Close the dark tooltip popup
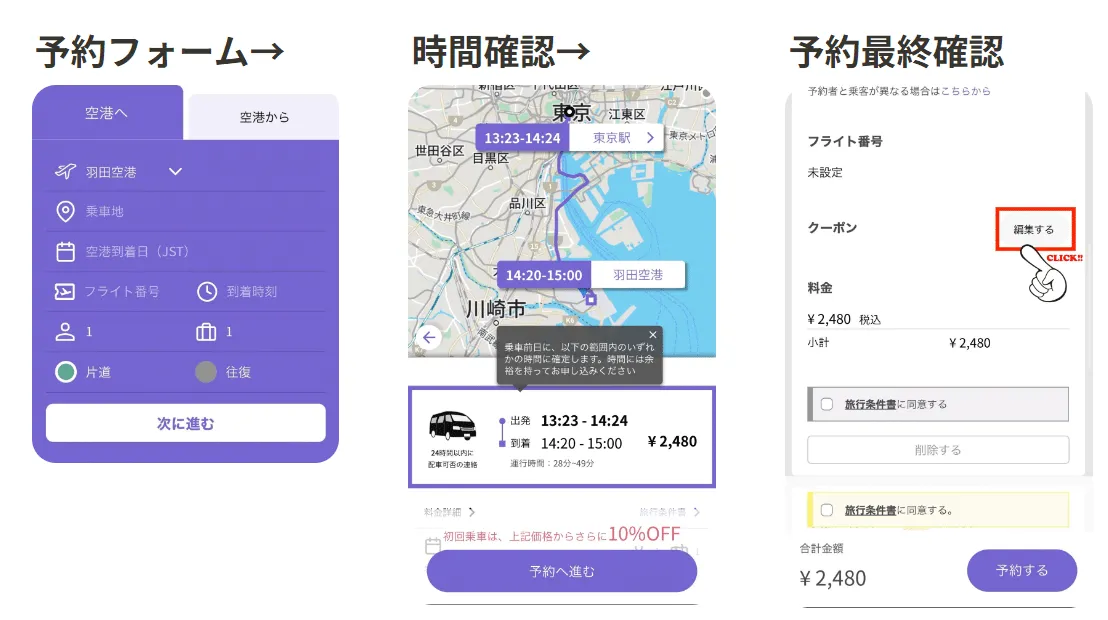This screenshot has height=620, width=1108. click(x=652, y=334)
